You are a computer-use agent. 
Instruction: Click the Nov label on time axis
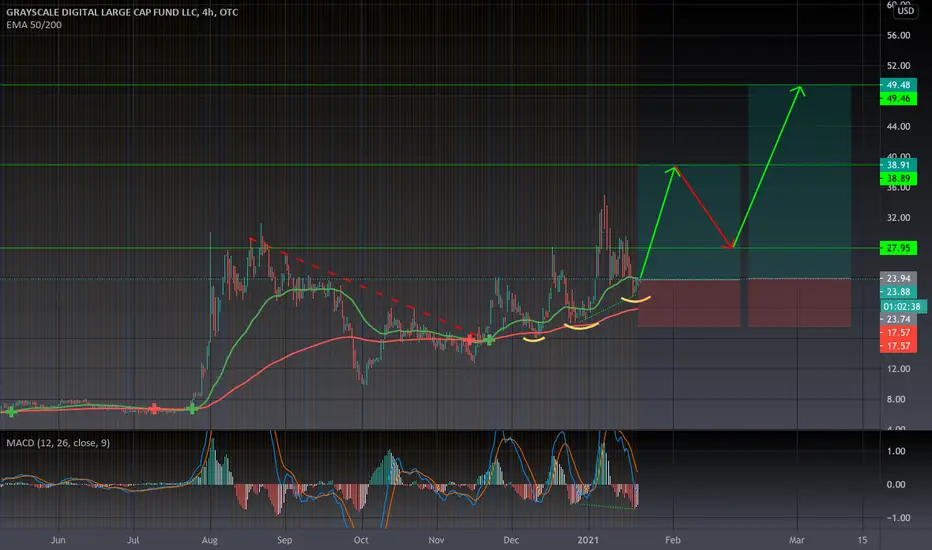coord(436,540)
